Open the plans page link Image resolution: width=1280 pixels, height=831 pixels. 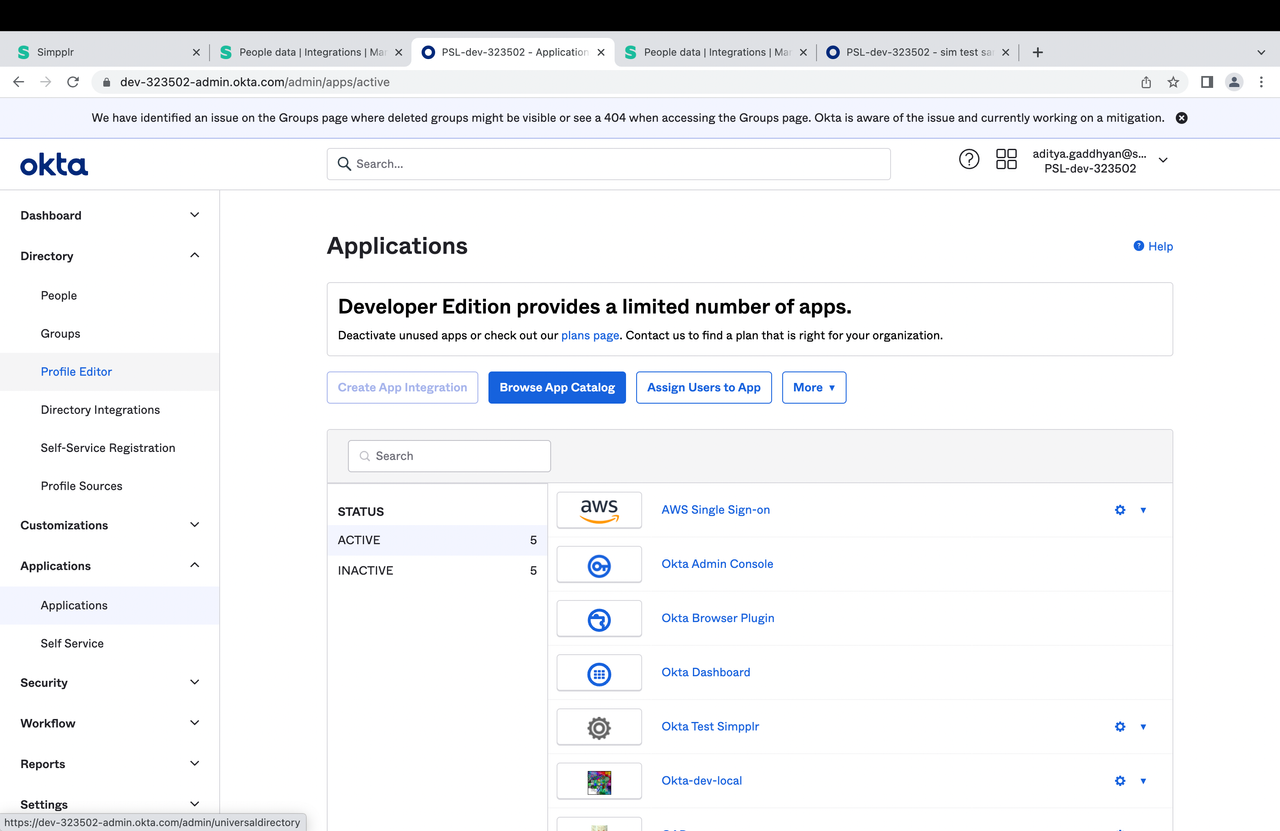tap(590, 336)
